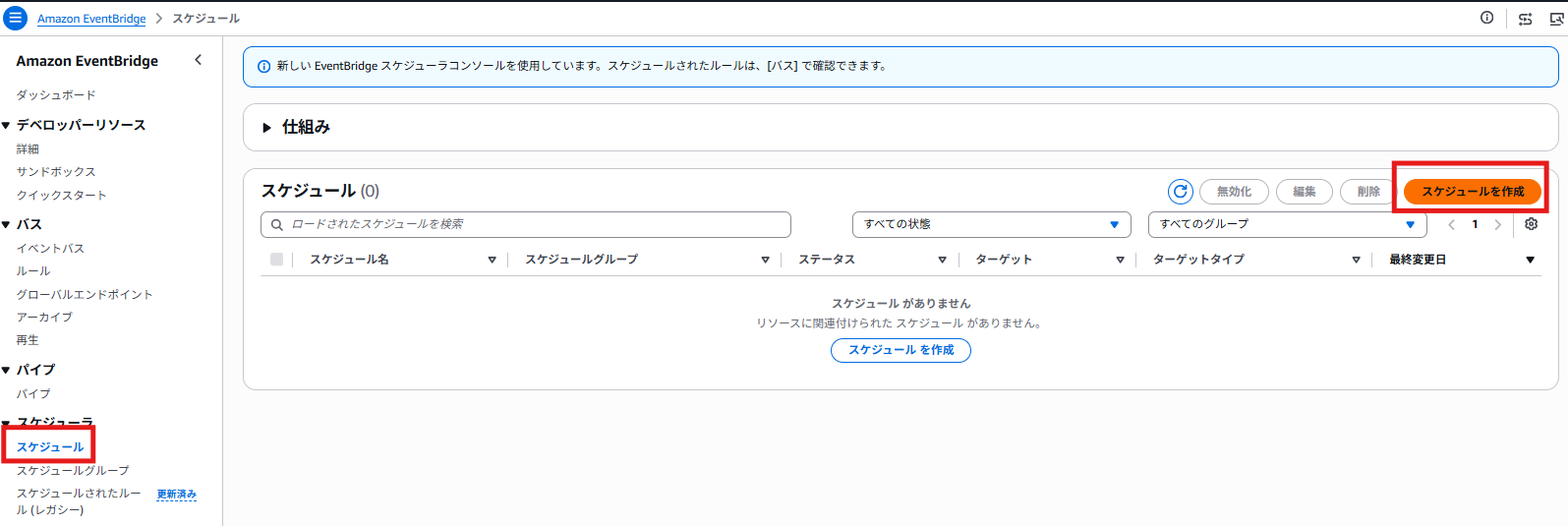Image resolution: width=1568 pixels, height=526 pixels.
Task: Open スケジュールグループ in sidebar
Action: point(73,471)
